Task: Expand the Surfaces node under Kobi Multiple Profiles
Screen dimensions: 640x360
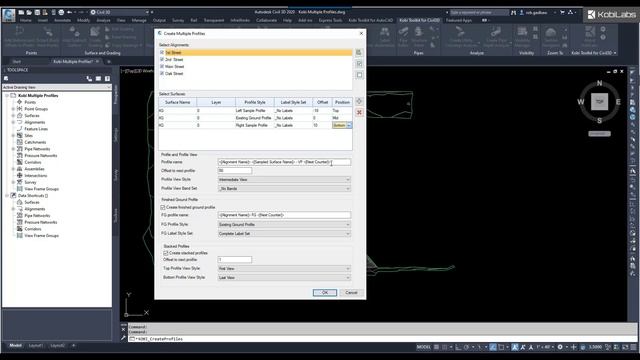Action: coord(13,116)
